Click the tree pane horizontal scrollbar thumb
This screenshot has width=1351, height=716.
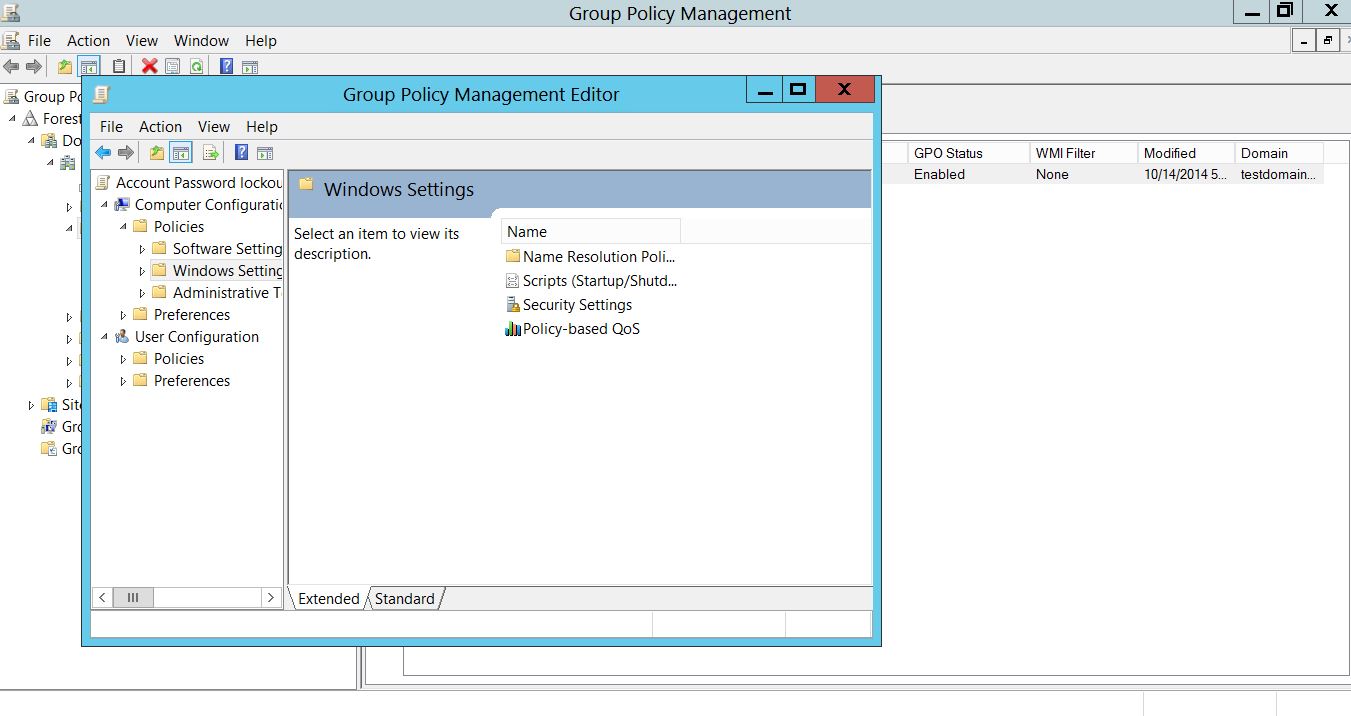click(133, 598)
